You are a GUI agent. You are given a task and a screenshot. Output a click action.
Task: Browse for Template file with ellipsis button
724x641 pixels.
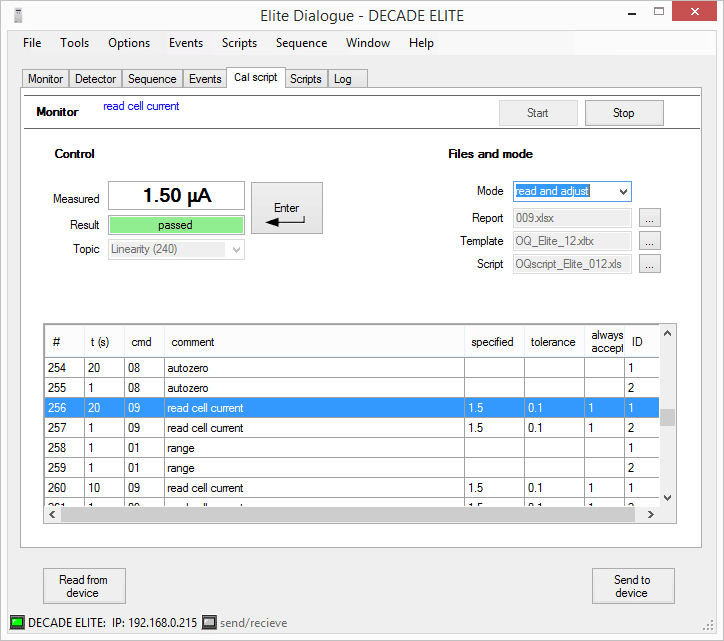pos(650,241)
